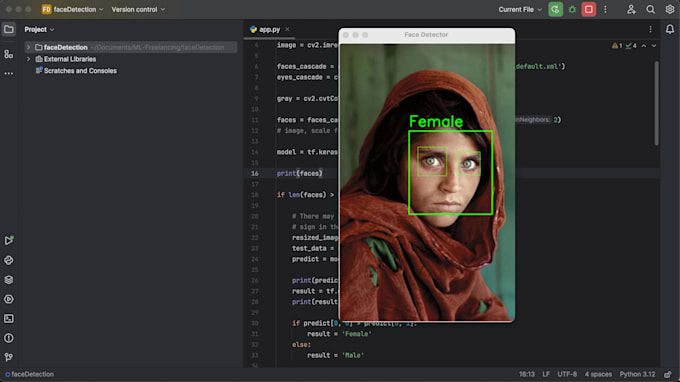The height and width of the screenshot is (382, 680).
Task: Change LF line separator in status bar
Action: click(x=546, y=374)
